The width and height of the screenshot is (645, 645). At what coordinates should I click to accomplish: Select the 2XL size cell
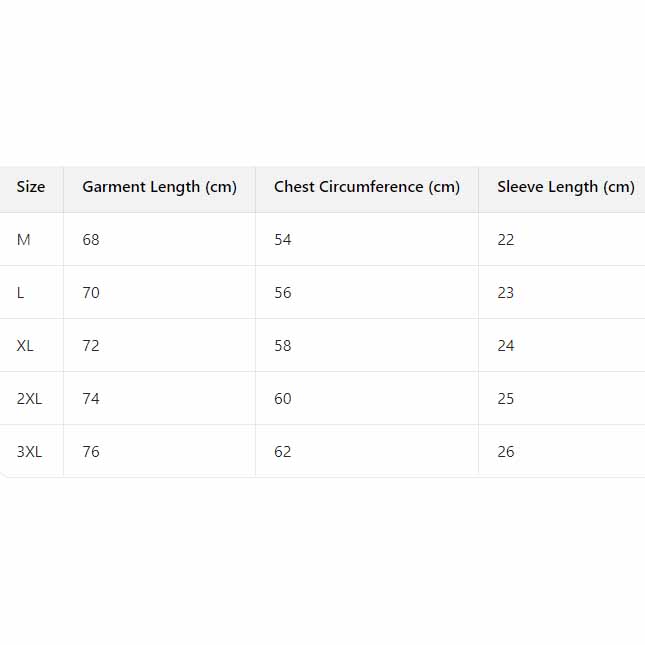[x=30, y=399]
